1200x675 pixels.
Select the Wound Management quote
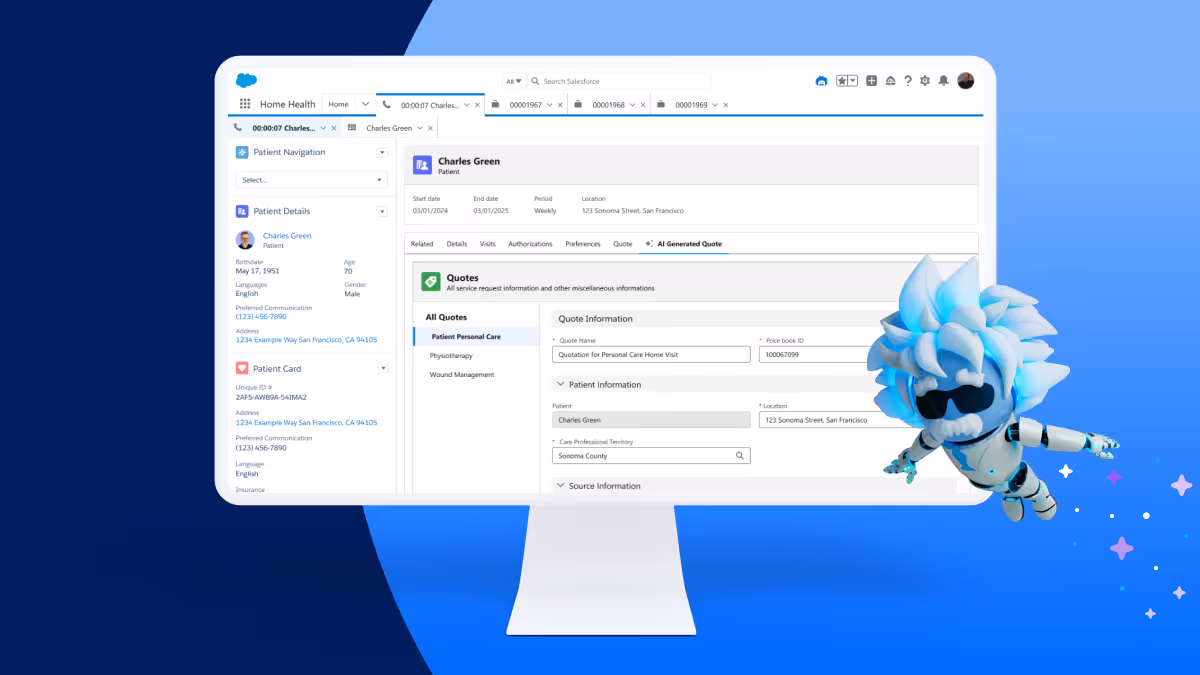pos(462,375)
